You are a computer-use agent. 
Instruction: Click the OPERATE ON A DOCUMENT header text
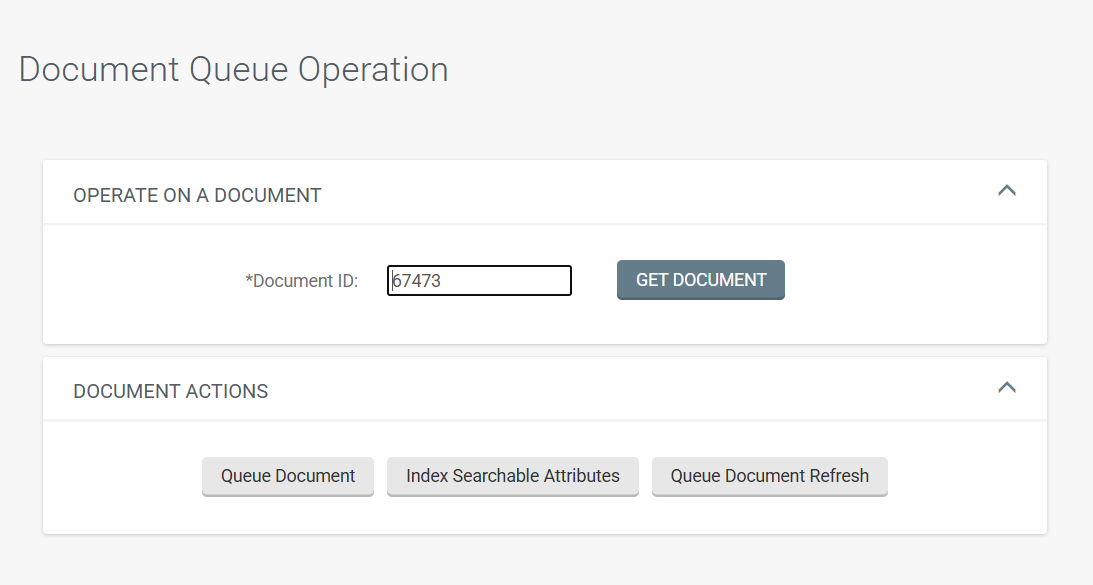point(197,195)
